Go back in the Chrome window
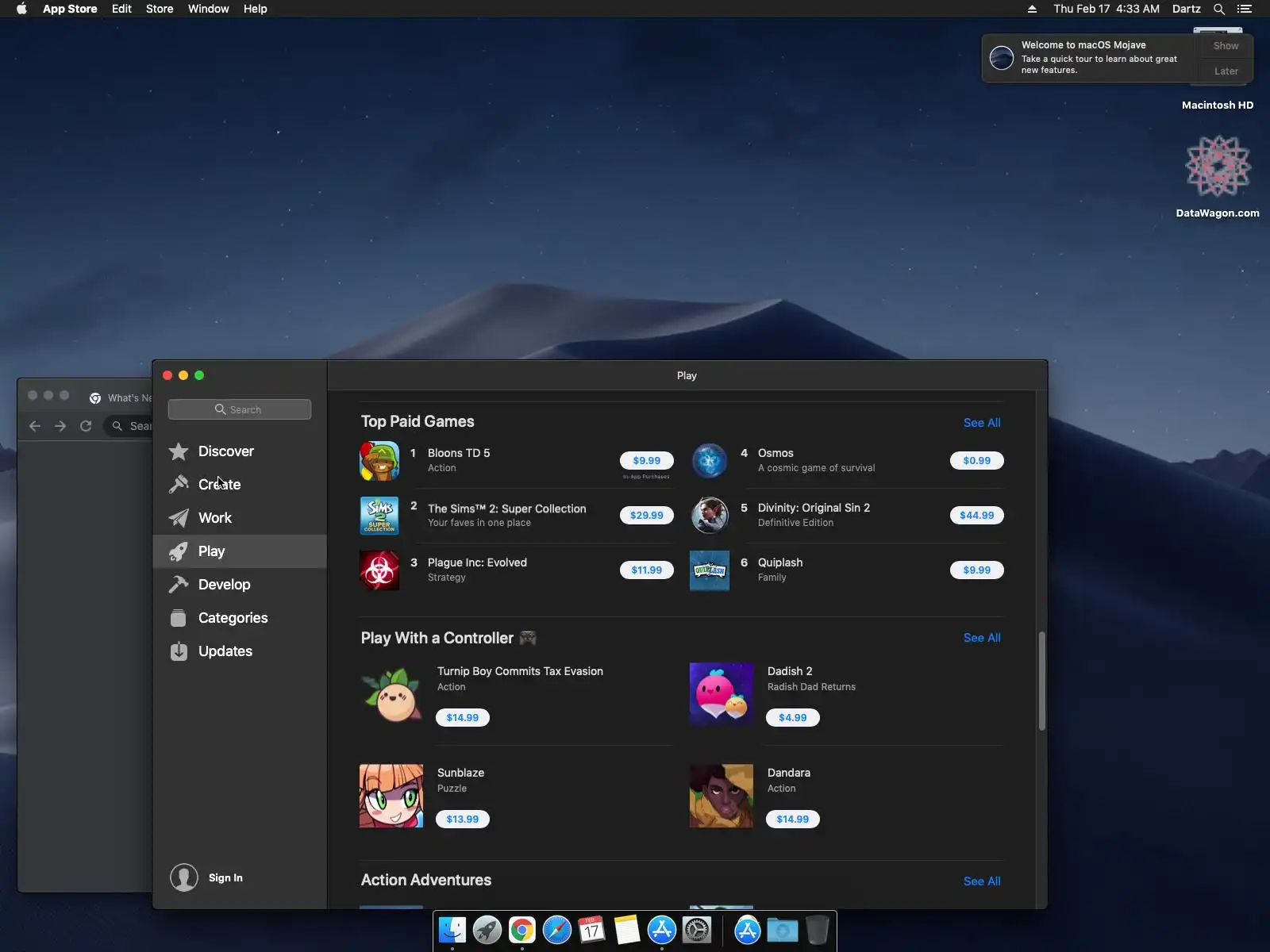The width and height of the screenshot is (1270, 952). 35,426
